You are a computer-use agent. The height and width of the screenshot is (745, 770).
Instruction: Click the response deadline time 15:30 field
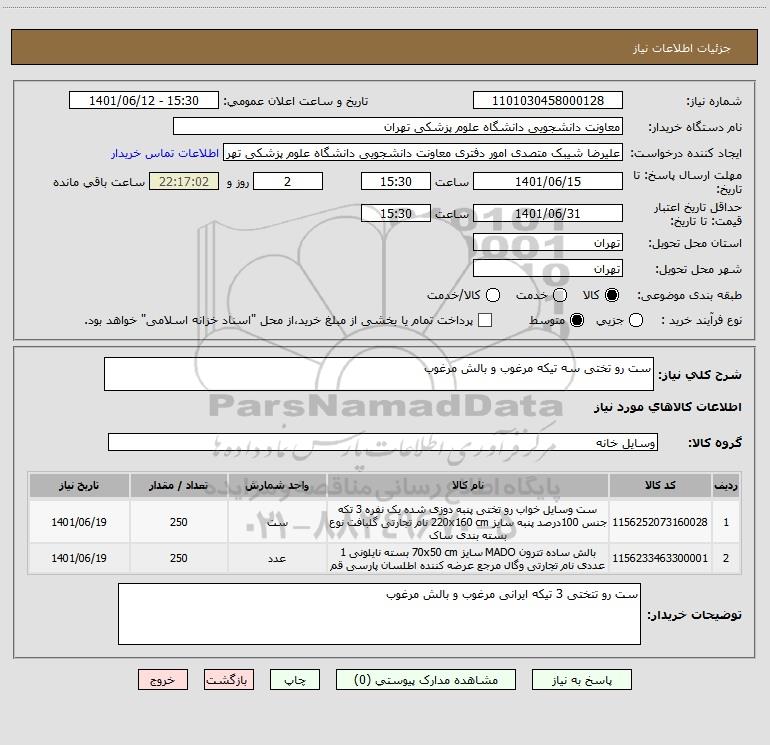pyautogui.click(x=396, y=181)
